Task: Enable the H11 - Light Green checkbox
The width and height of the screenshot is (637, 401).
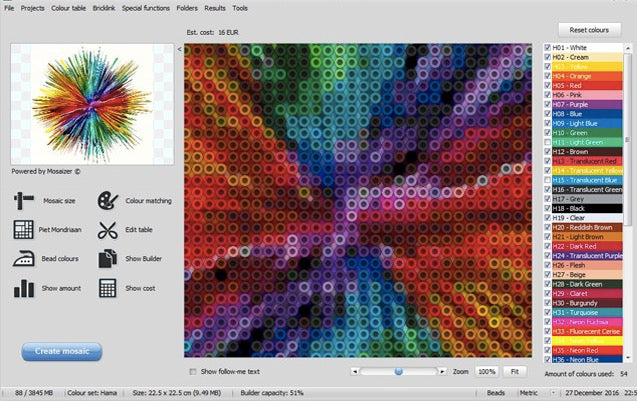Action: coord(548,142)
